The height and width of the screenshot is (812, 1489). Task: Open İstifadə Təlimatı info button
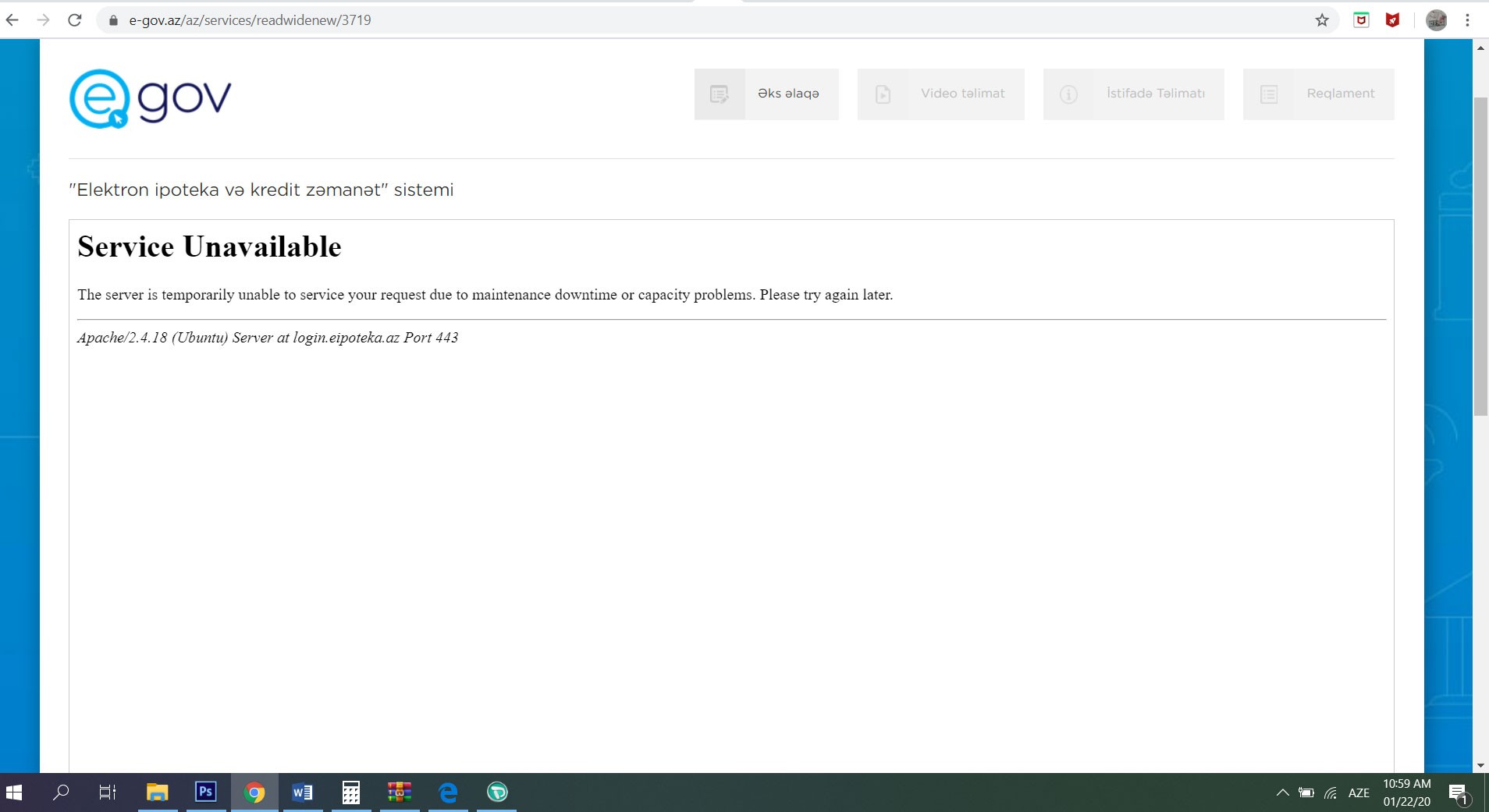[1133, 94]
